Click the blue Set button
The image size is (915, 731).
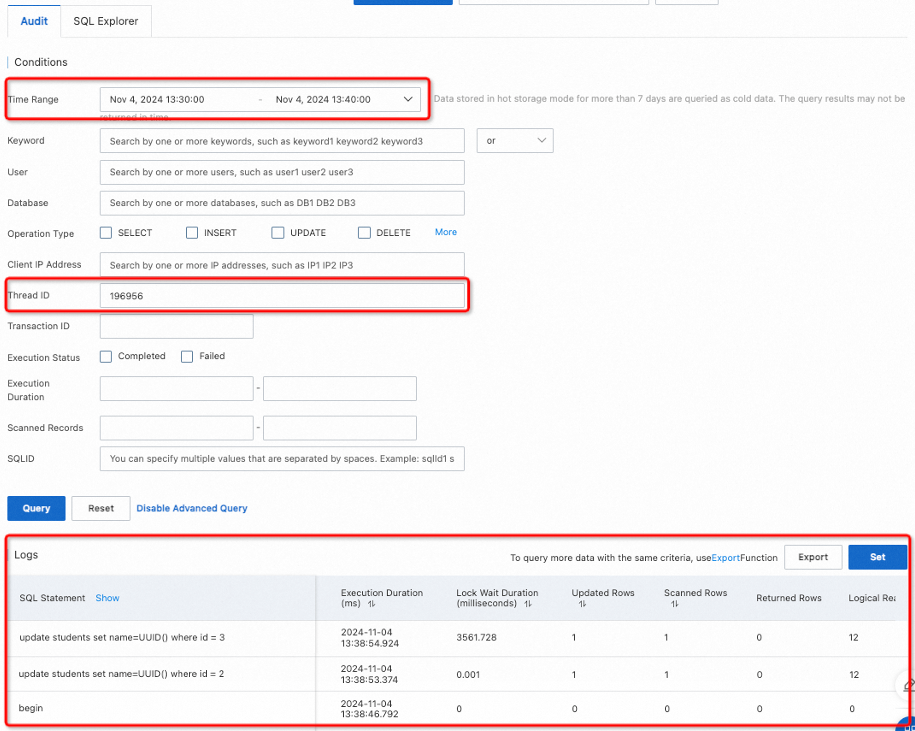878,557
